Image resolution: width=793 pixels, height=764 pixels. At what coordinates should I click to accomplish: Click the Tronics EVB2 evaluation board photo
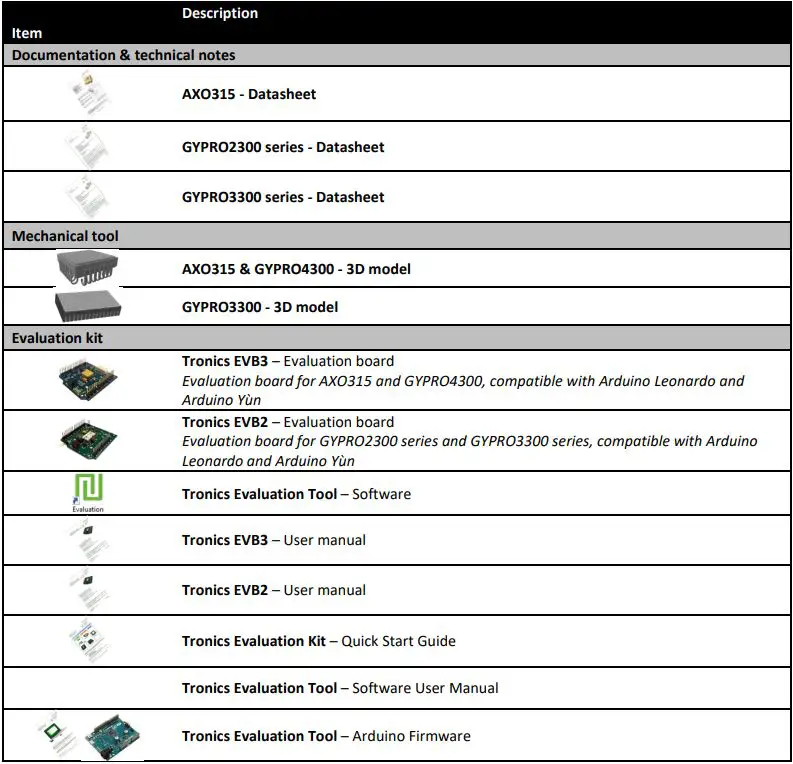[89, 439]
